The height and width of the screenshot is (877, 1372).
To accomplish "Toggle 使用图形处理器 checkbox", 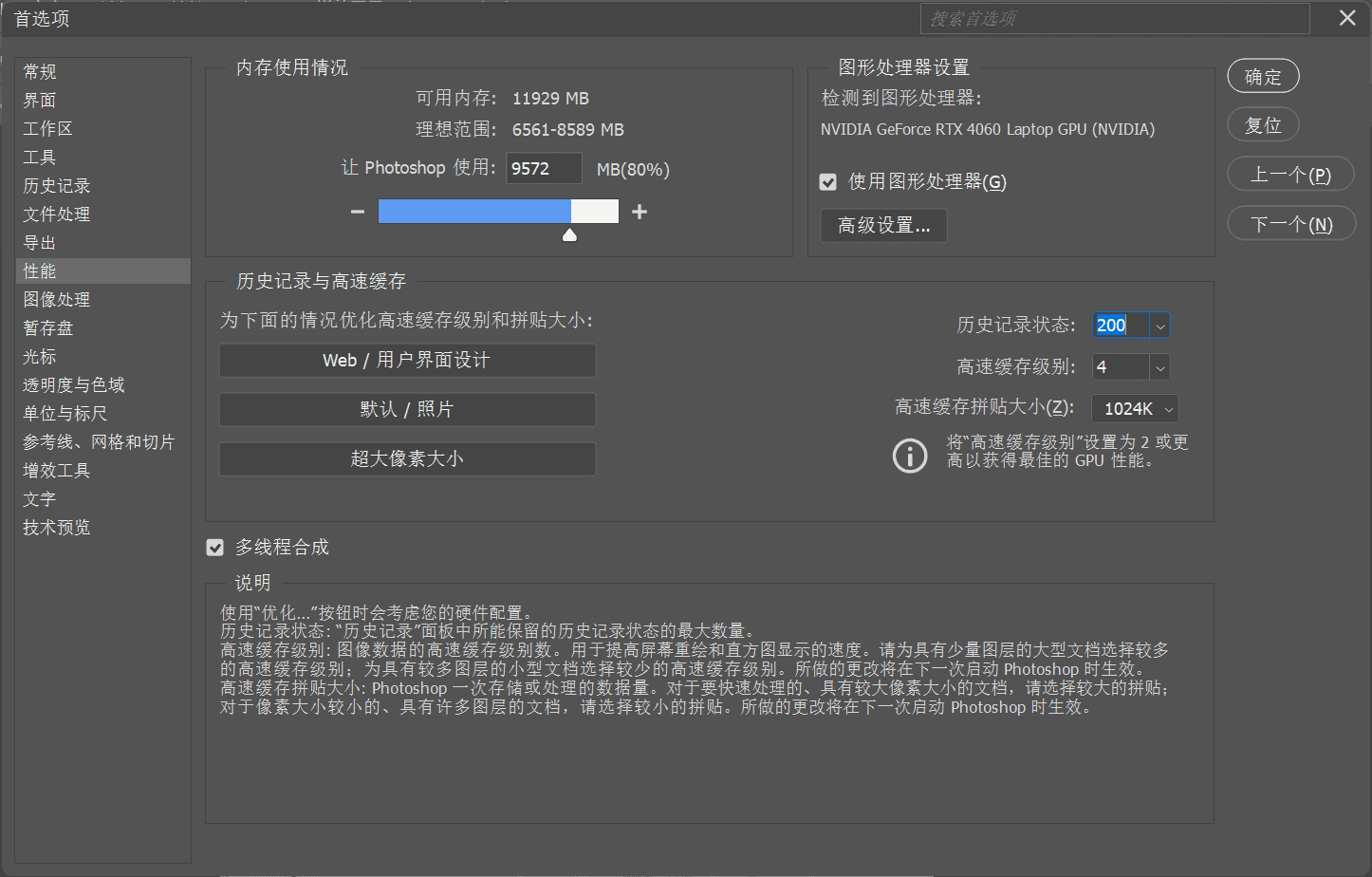I will [x=828, y=181].
